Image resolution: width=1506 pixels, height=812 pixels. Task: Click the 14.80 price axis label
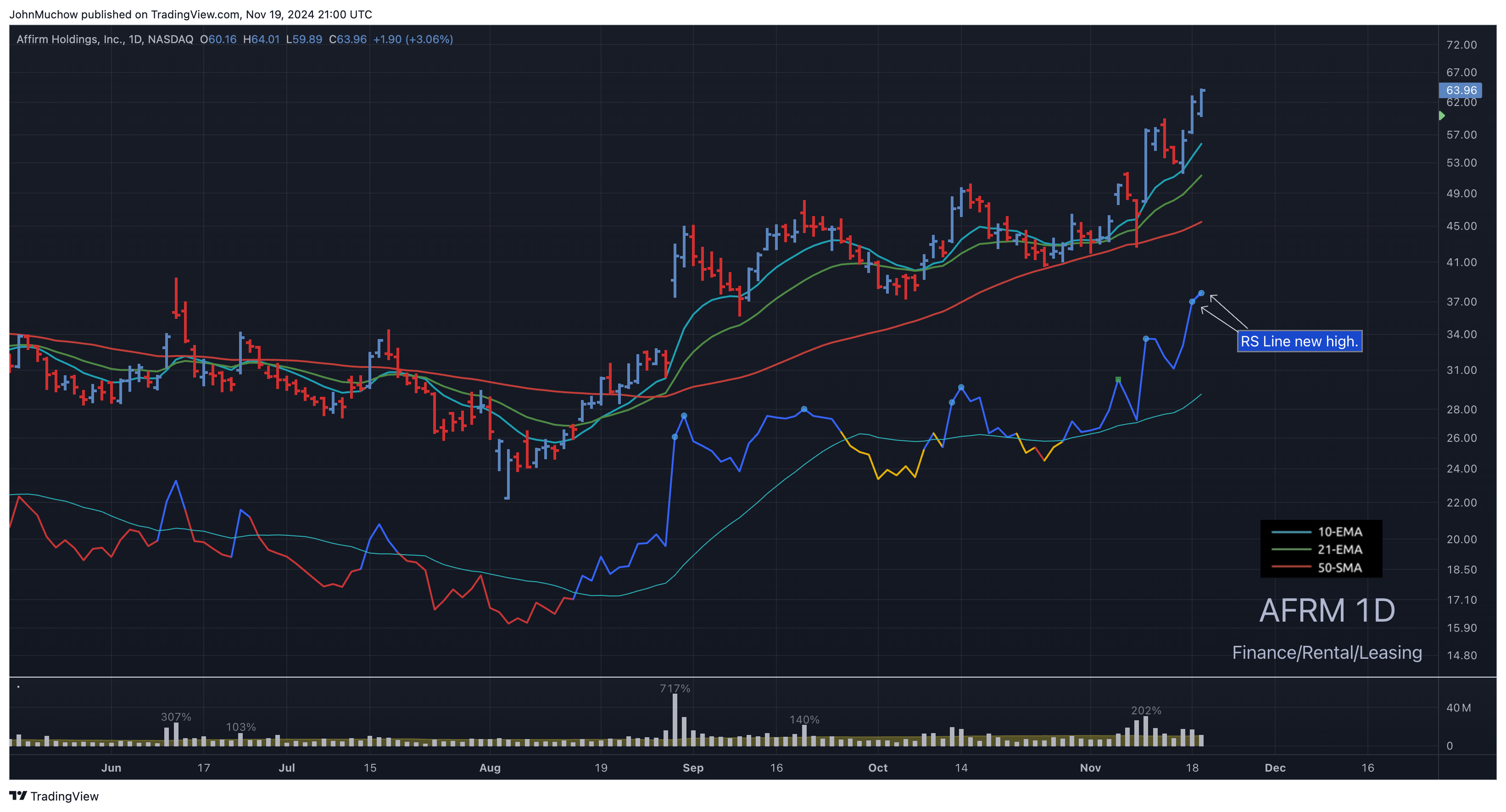coord(1461,655)
